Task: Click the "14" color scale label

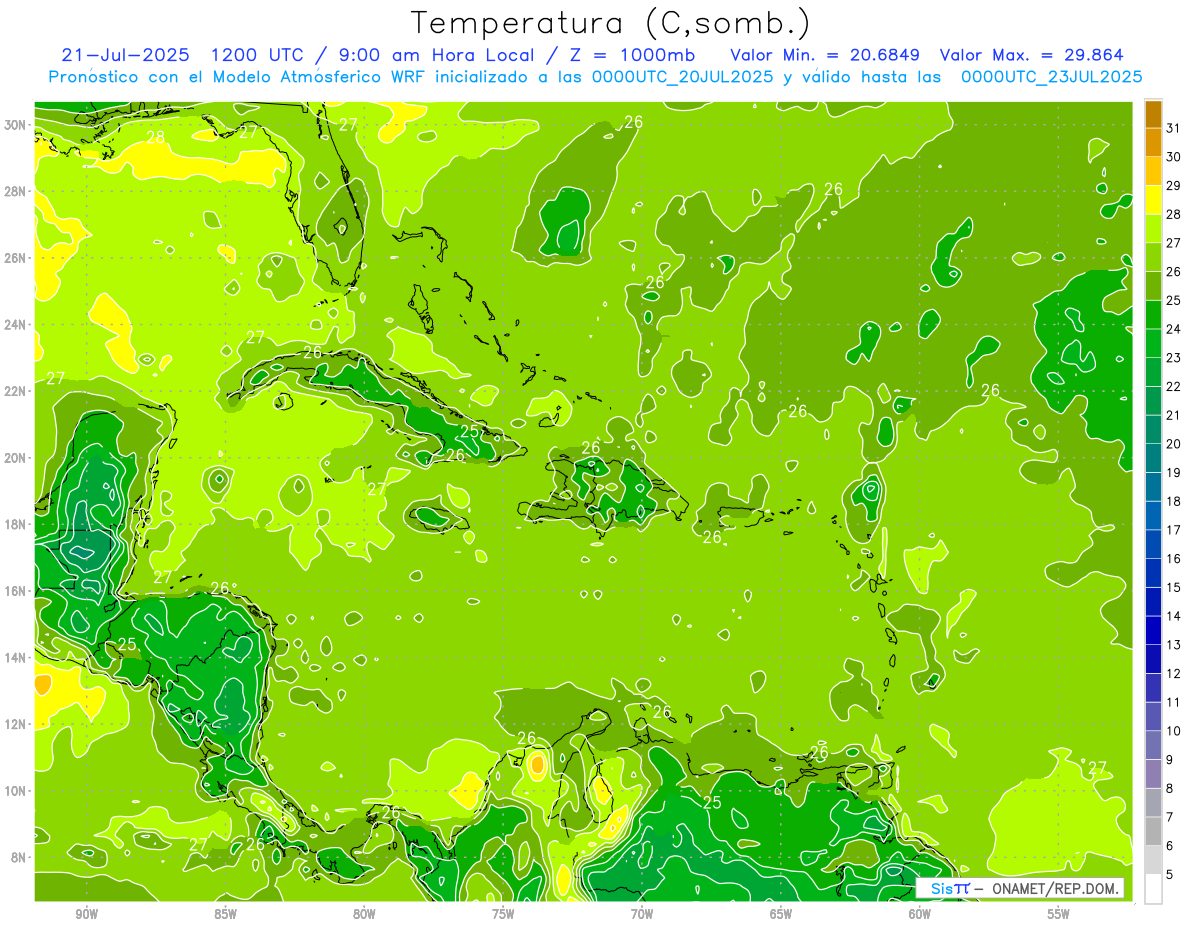Action: tap(1174, 616)
